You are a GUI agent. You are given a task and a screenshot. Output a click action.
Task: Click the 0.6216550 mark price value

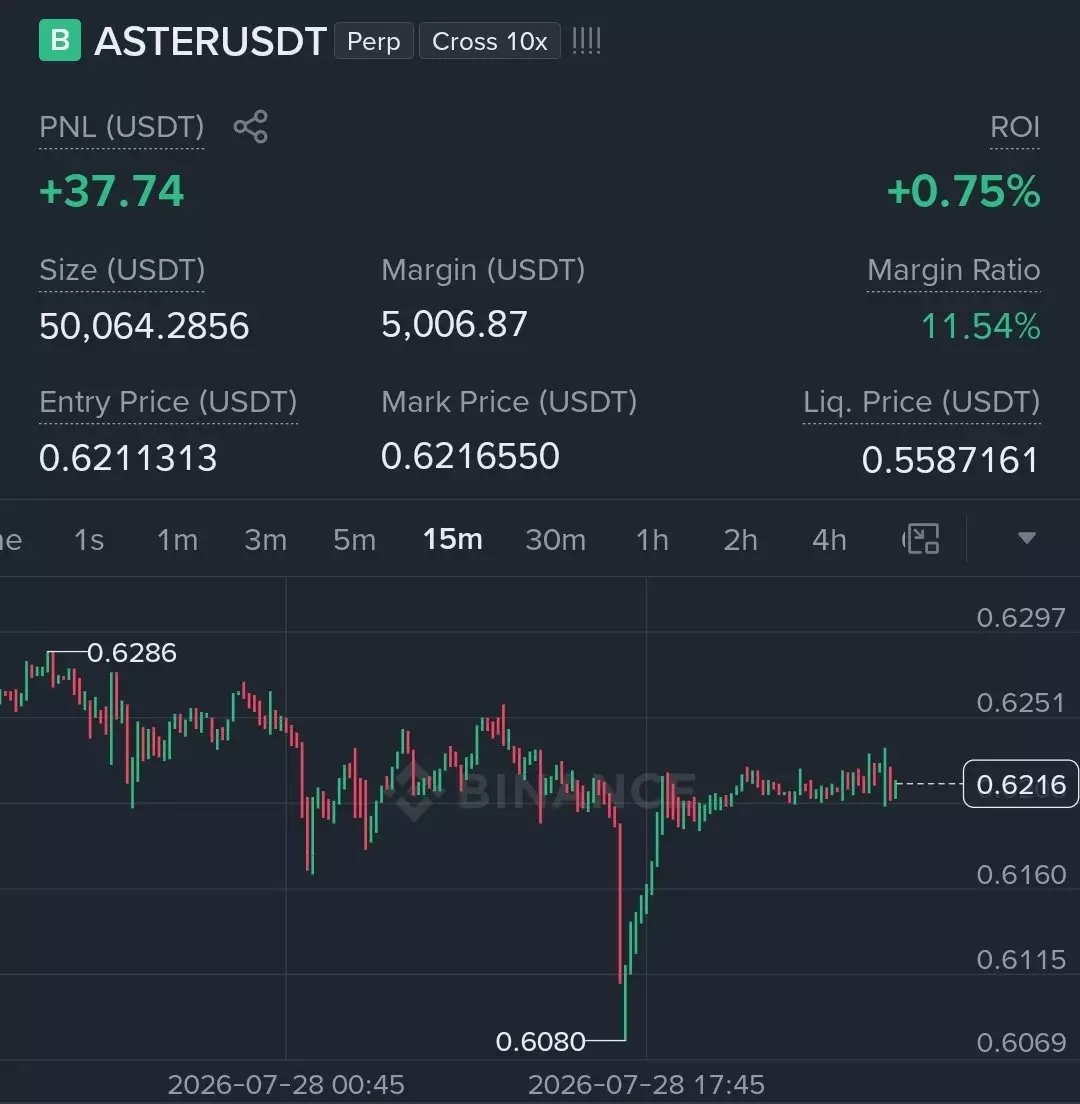pyautogui.click(x=470, y=456)
